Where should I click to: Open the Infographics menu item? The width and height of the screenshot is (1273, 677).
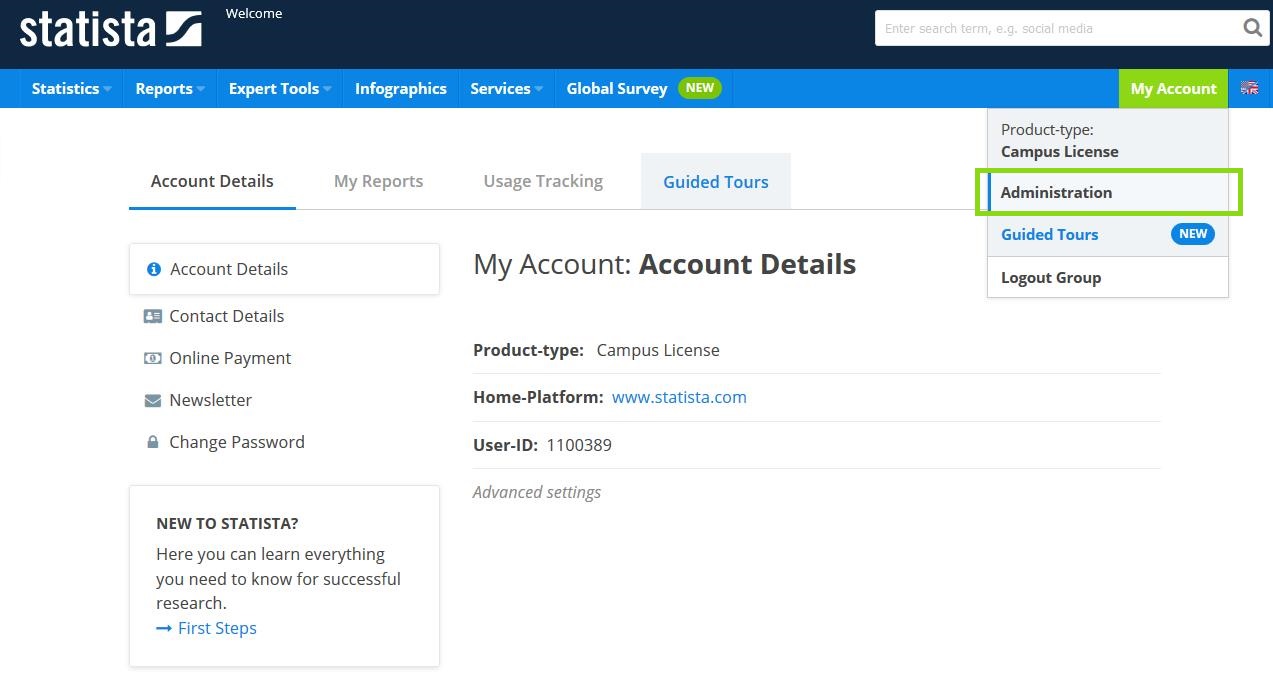401,88
